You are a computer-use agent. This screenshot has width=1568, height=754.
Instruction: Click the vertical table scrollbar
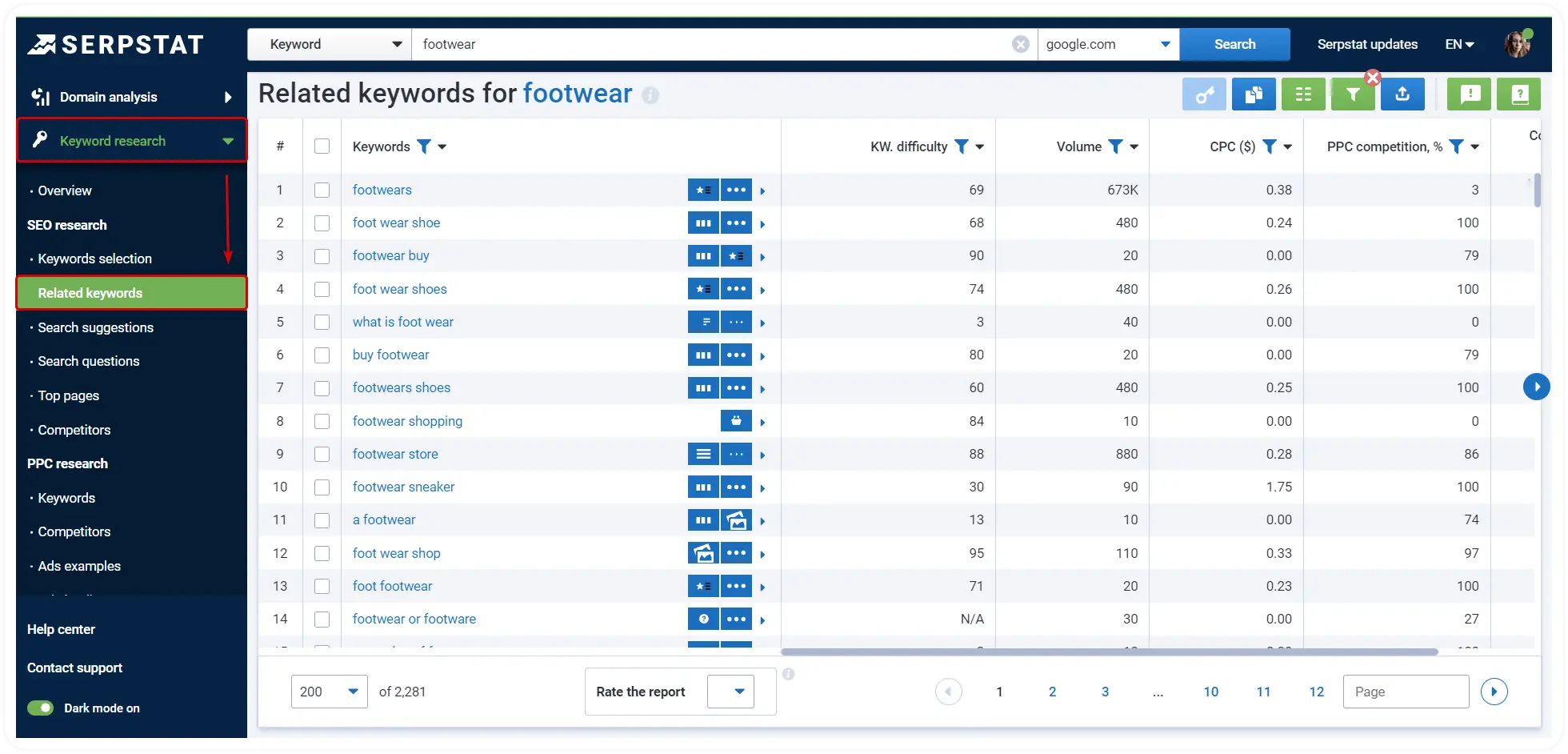click(x=1537, y=191)
